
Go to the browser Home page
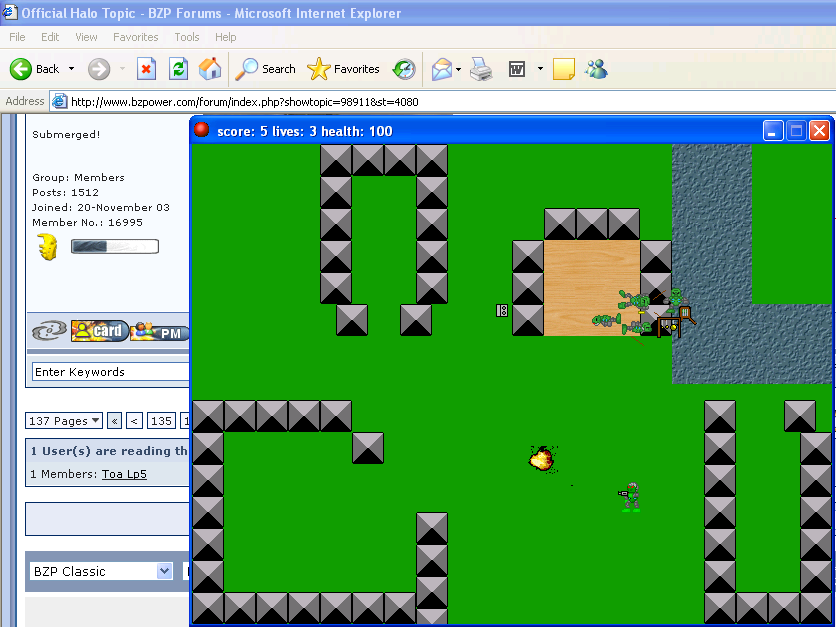(x=209, y=69)
